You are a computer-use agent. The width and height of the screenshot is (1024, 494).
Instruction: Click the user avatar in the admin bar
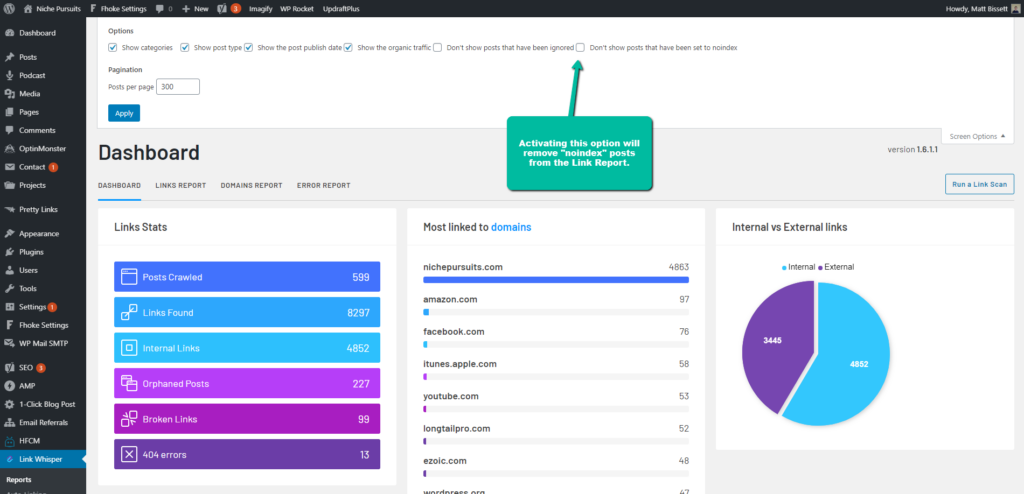1015,9
